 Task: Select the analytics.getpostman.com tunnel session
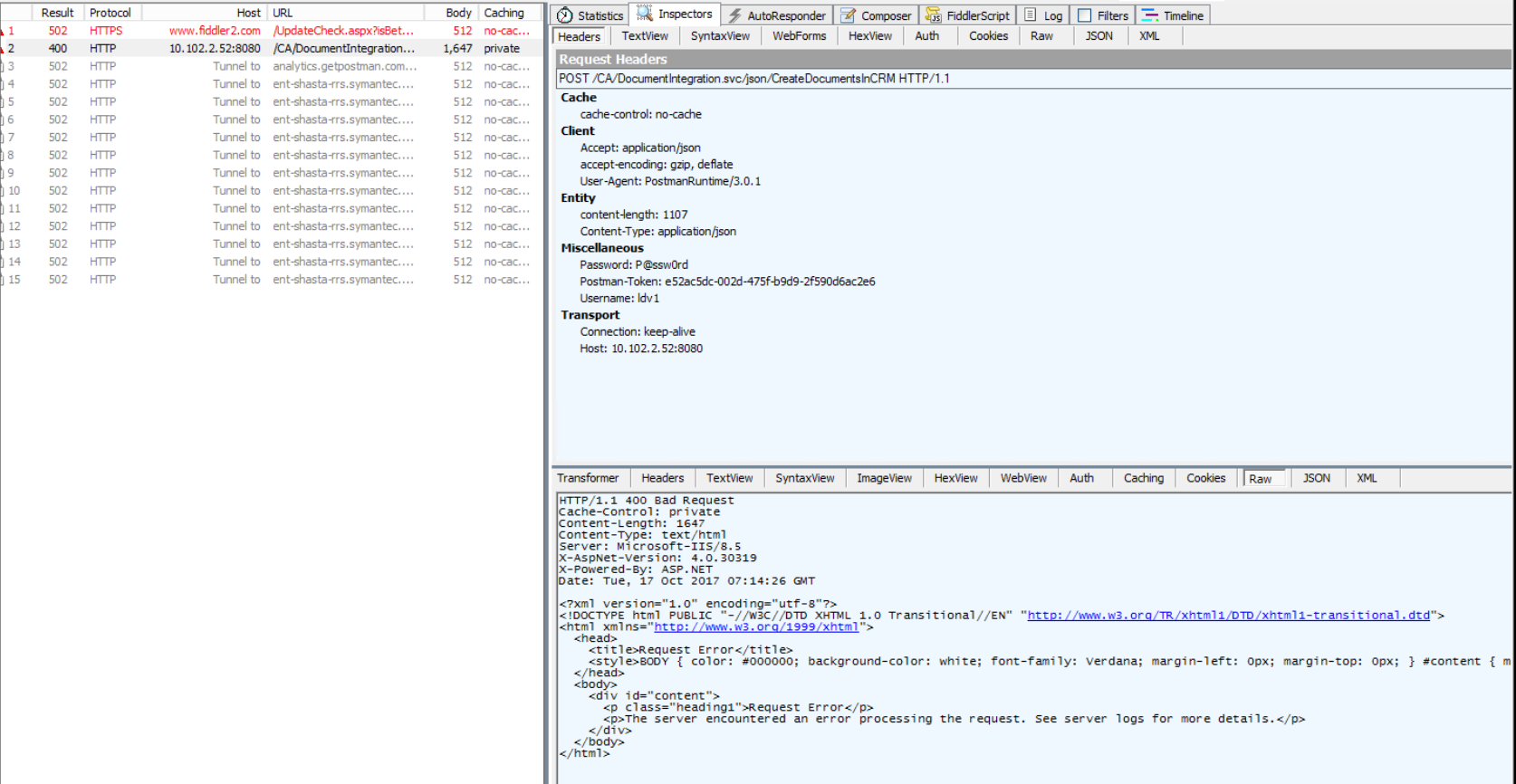click(344, 66)
